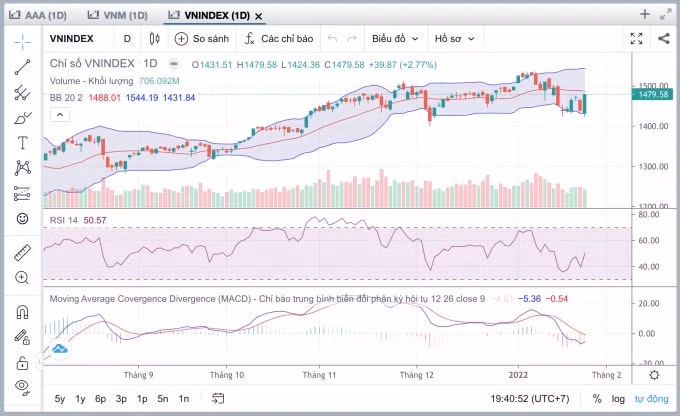Set the range to 3p
The width and height of the screenshot is (680, 416).
(121, 399)
